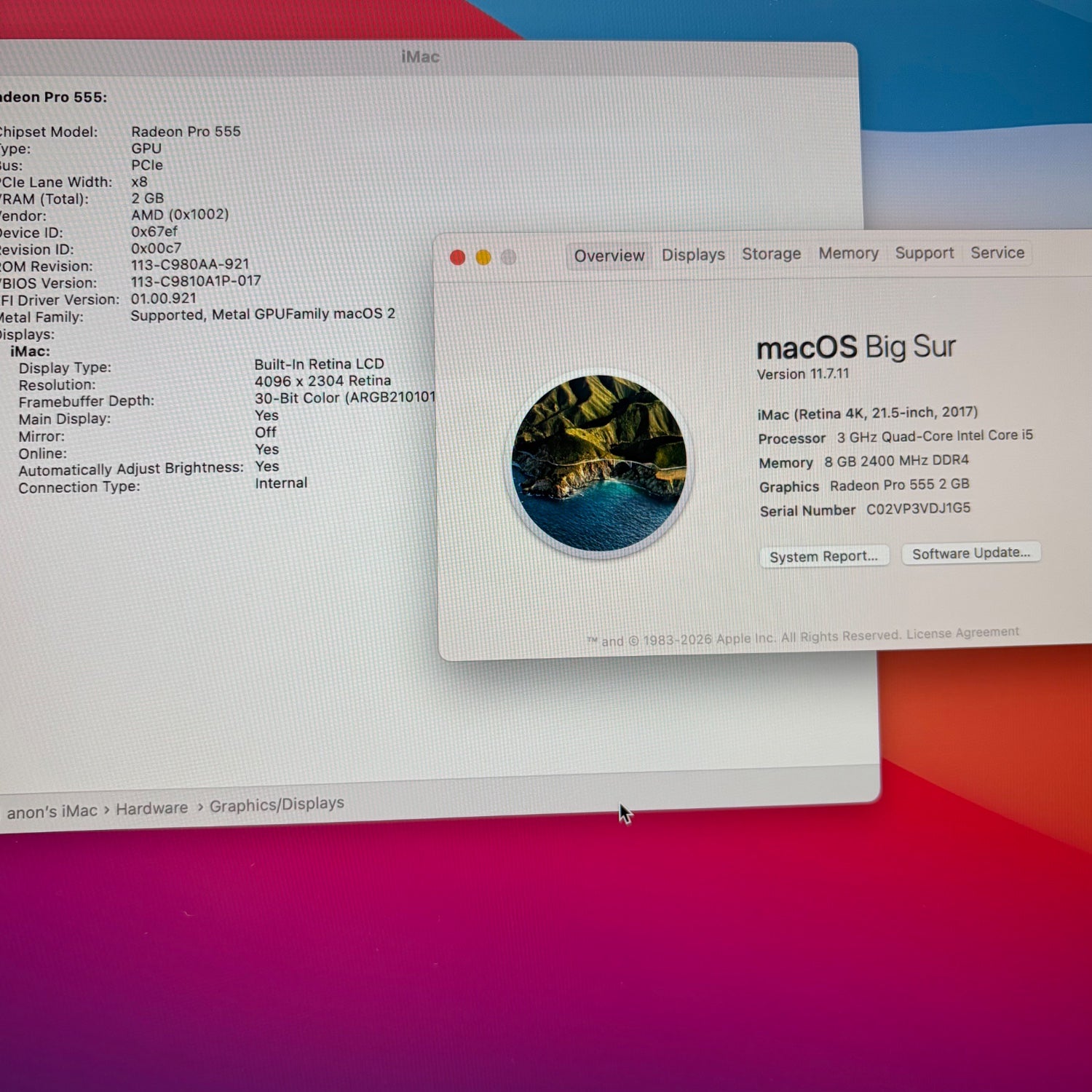The height and width of the screenshot is (1092, 1092).
Task: Close About This Mac with red button
Action: tap(458, 258)
